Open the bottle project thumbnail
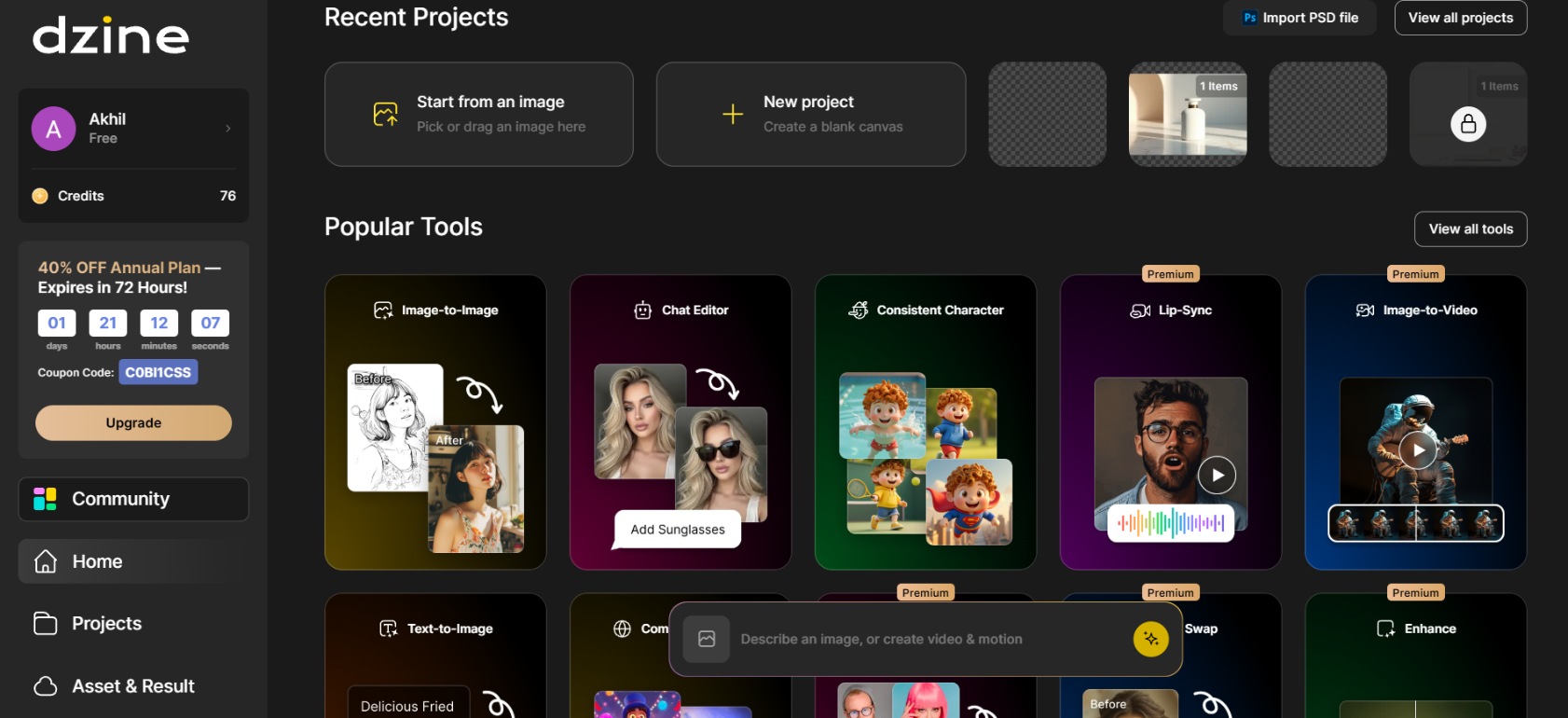This screenshot has height=718, width=1568. (1188, 115)
